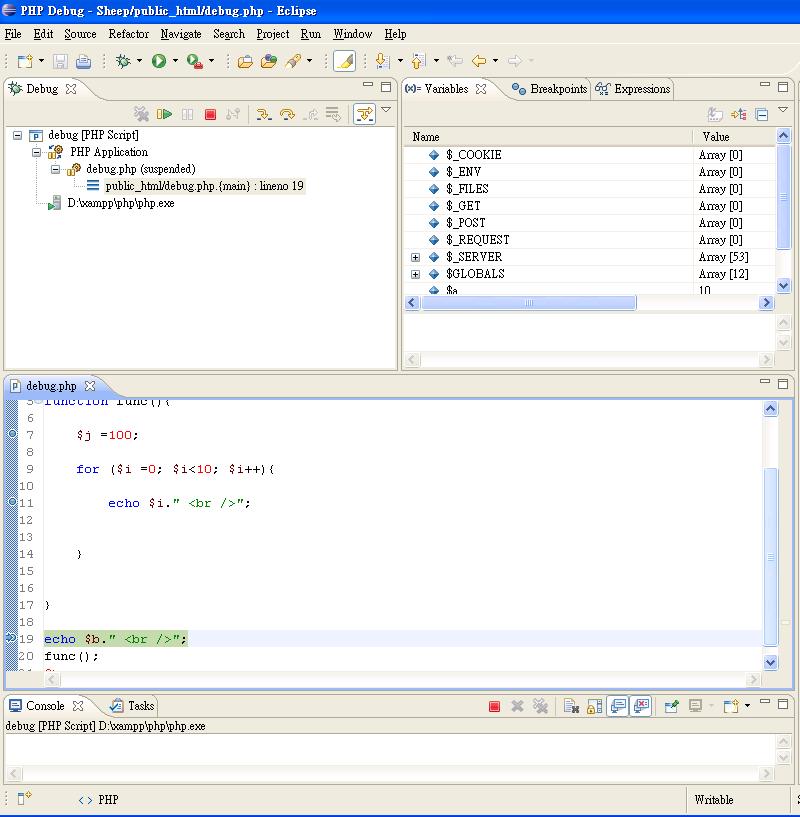
Task: Select the $_COOKIE variable row
Action: coord(589,155)
